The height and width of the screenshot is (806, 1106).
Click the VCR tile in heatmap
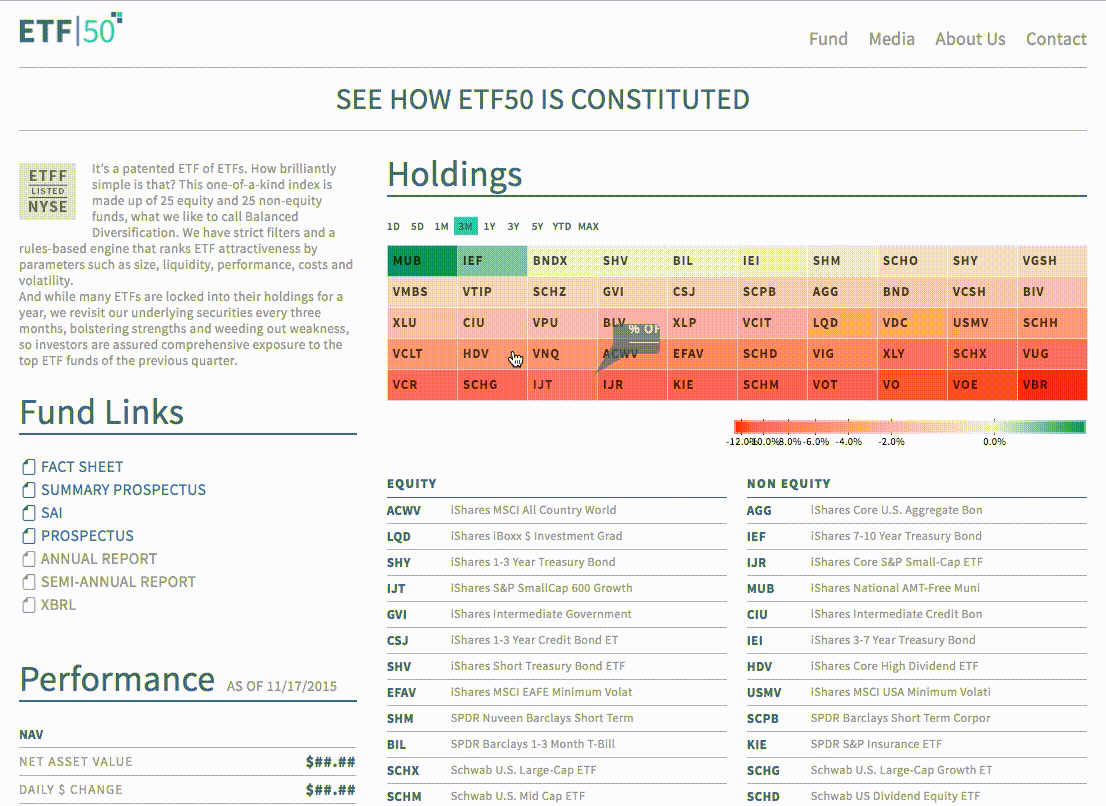tap(422, 385)
